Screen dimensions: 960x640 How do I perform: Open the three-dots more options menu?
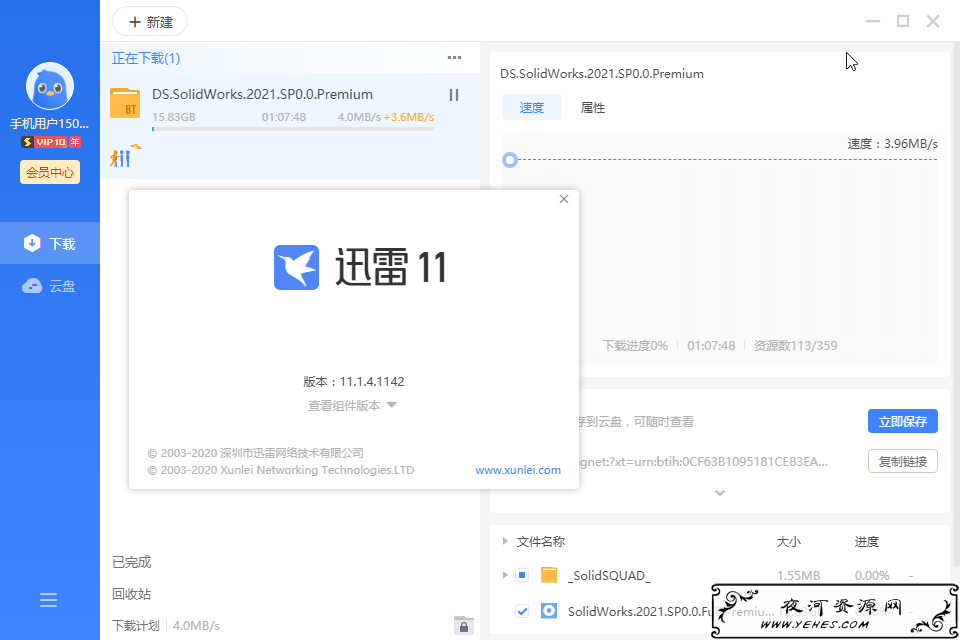coord(454,58)
